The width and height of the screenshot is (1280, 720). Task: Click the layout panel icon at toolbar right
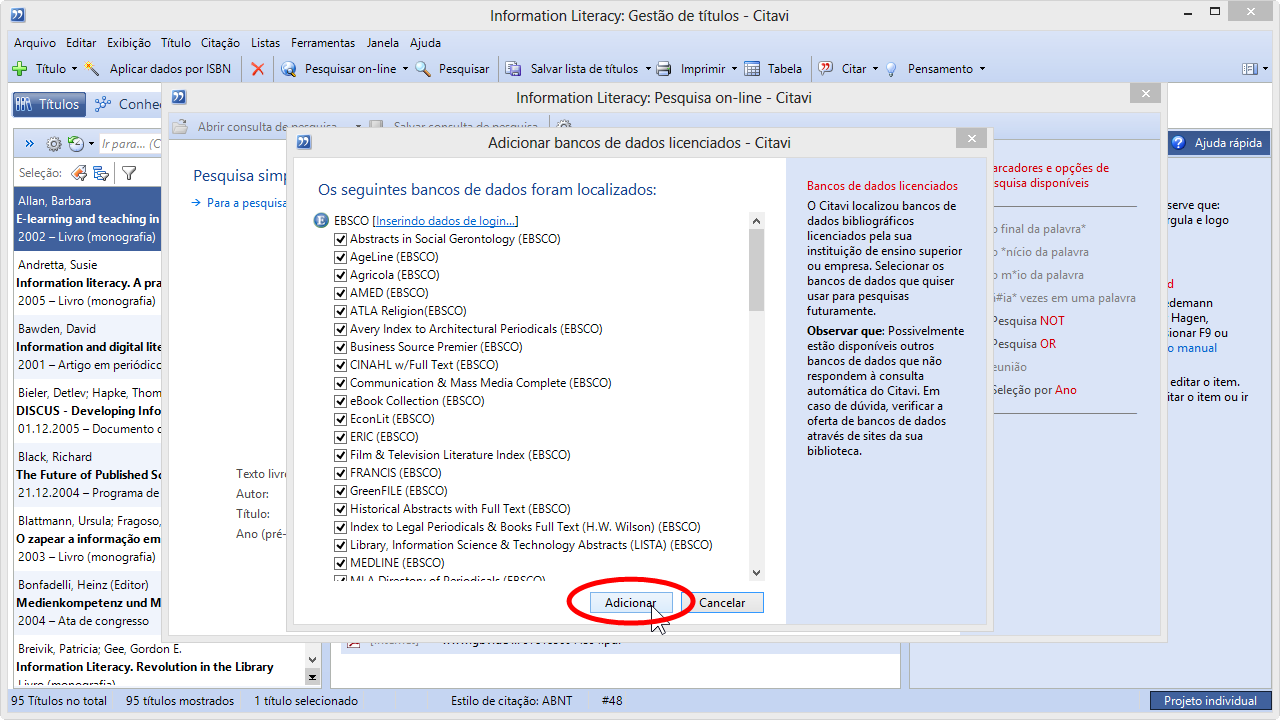pyautogui.click(x=1249, y=69)
